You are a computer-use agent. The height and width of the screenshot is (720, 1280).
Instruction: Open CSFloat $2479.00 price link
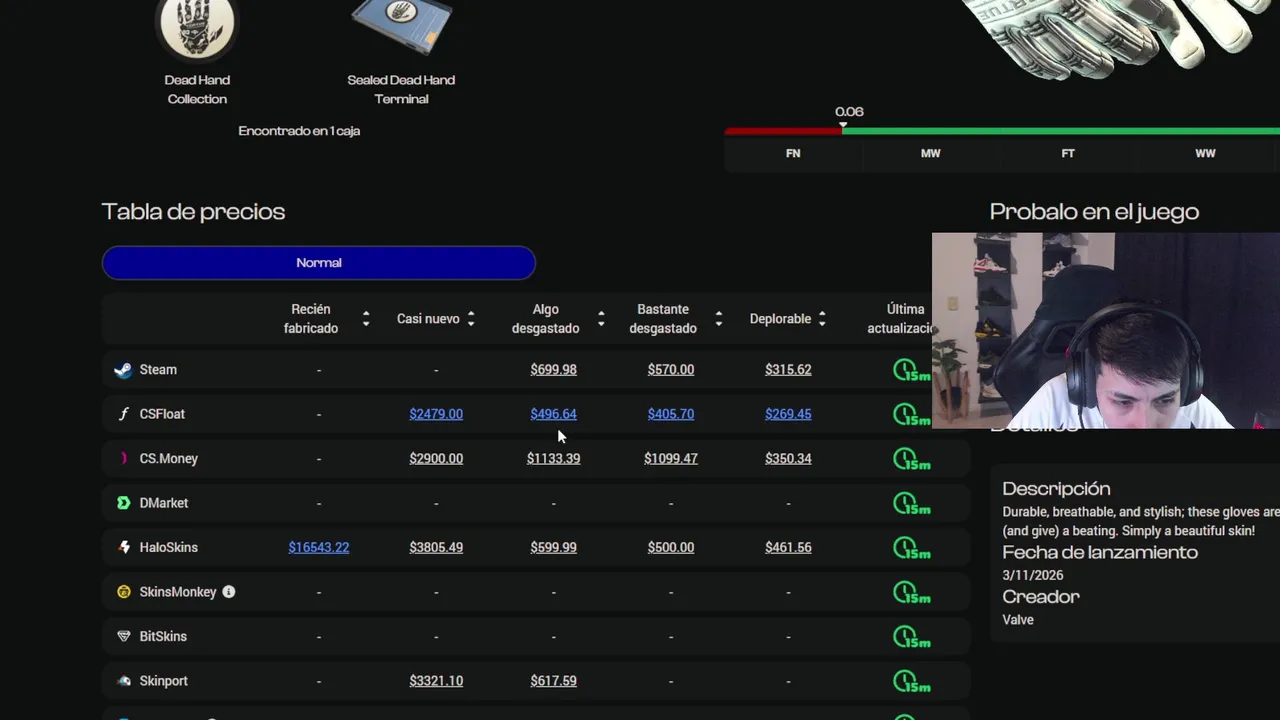436,414
